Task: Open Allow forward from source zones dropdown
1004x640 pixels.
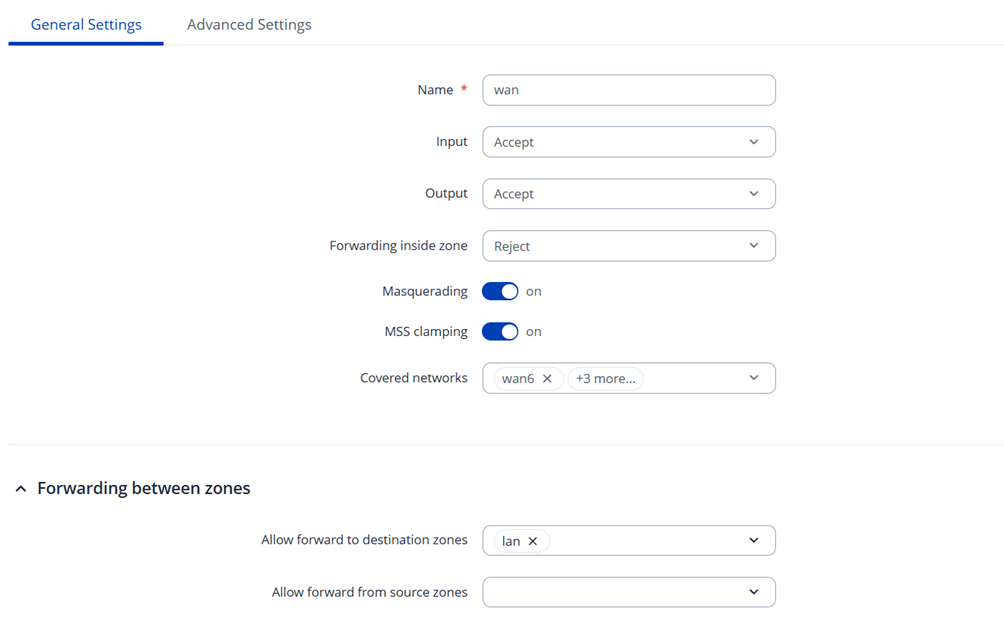Action: (628, 592)
